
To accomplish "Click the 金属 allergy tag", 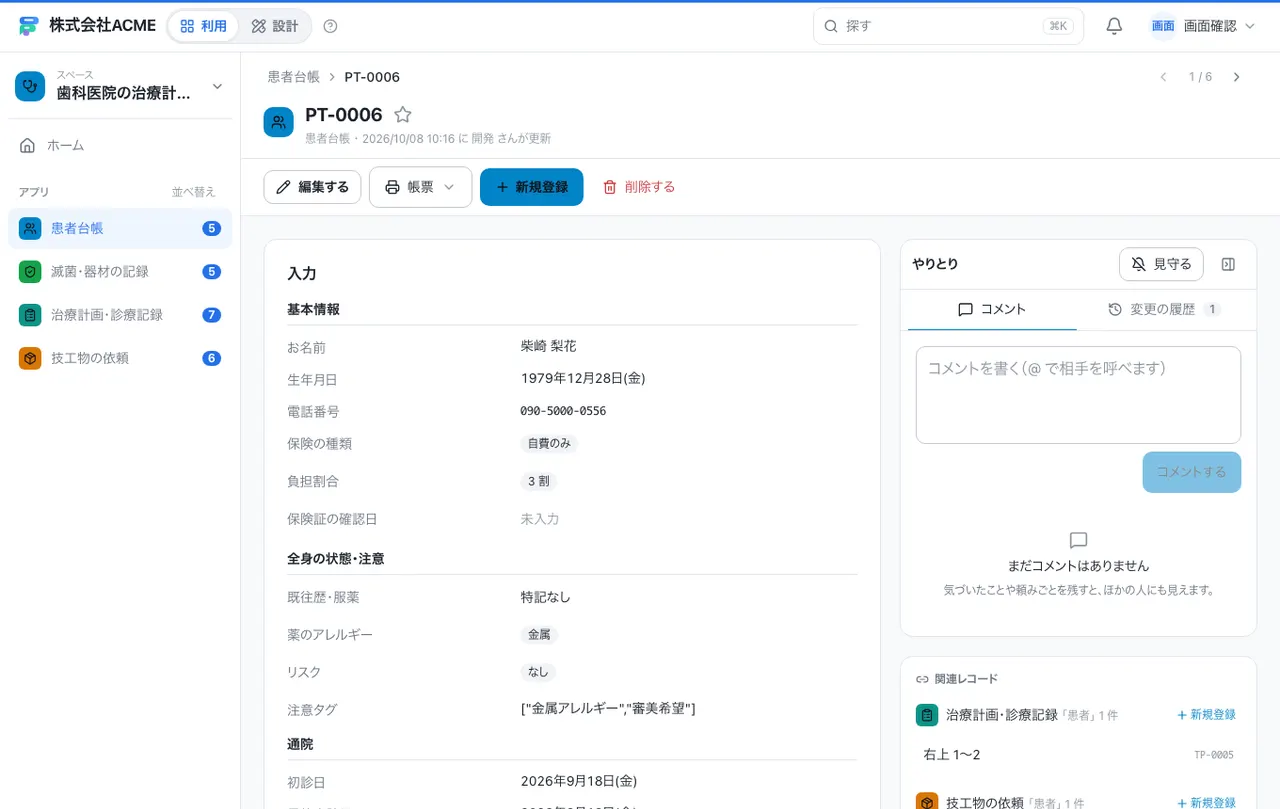I will pyautogui.click(x=539, y=634).
